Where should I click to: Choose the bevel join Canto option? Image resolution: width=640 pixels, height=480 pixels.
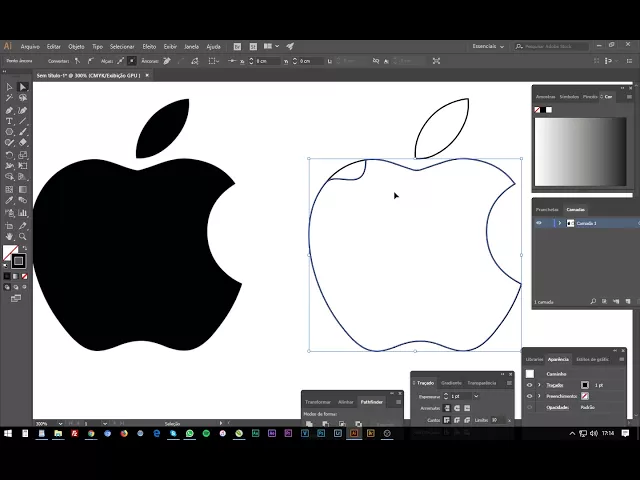467,420
